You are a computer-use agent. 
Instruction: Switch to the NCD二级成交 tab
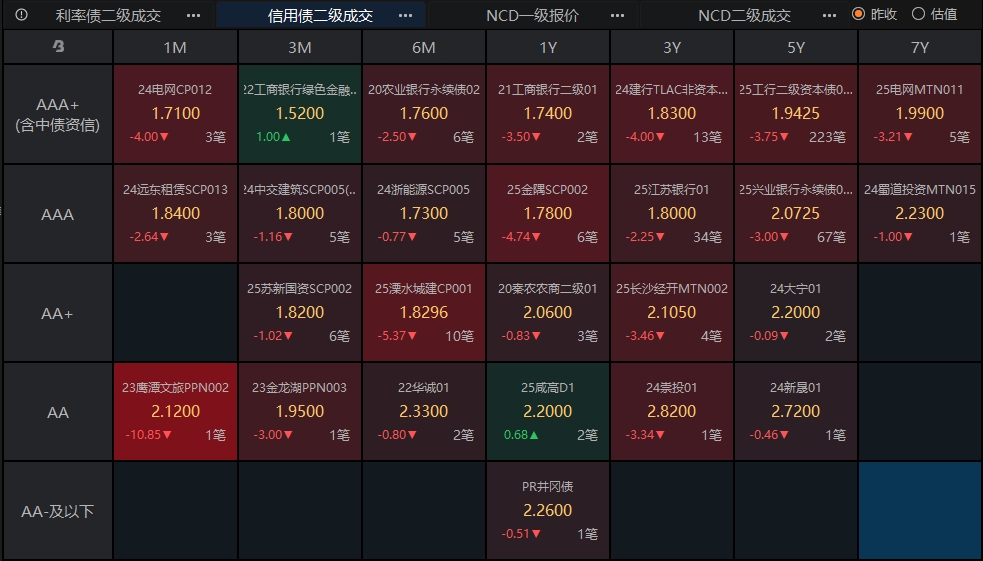click(x=744, y=15)
